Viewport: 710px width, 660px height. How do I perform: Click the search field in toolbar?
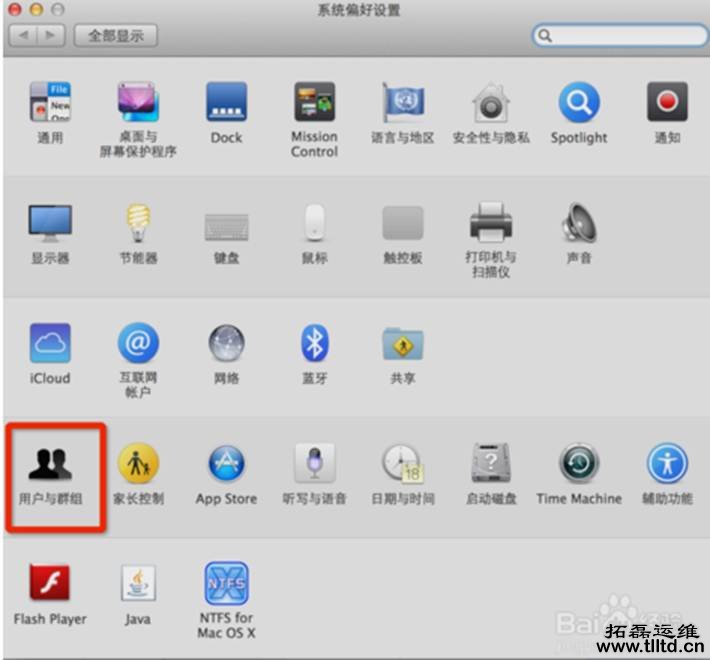click(620, 35)
